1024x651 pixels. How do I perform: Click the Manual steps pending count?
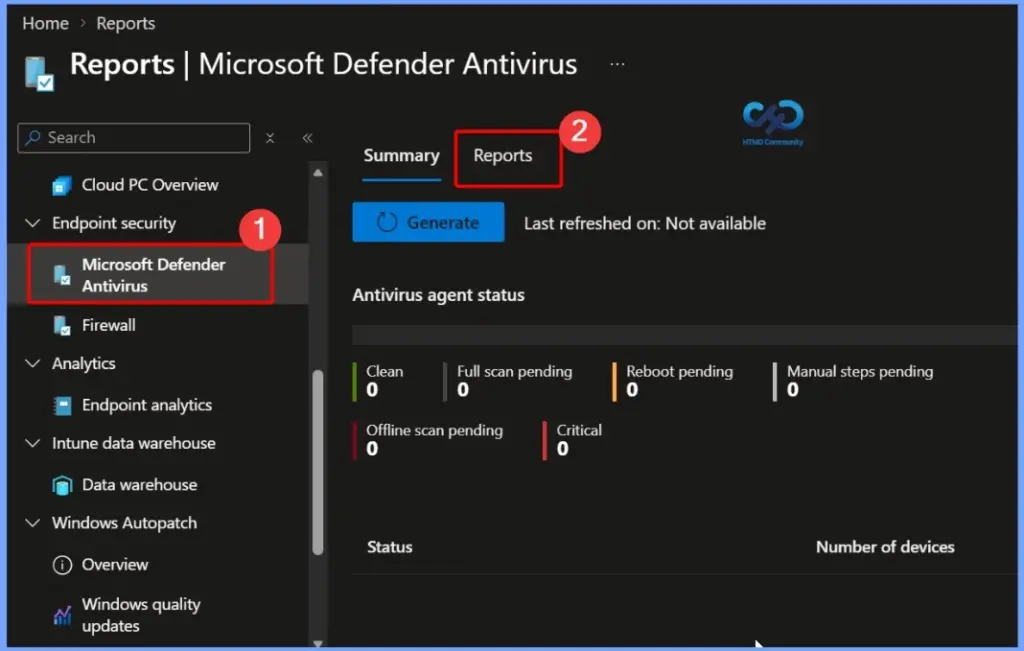(793, 390)
